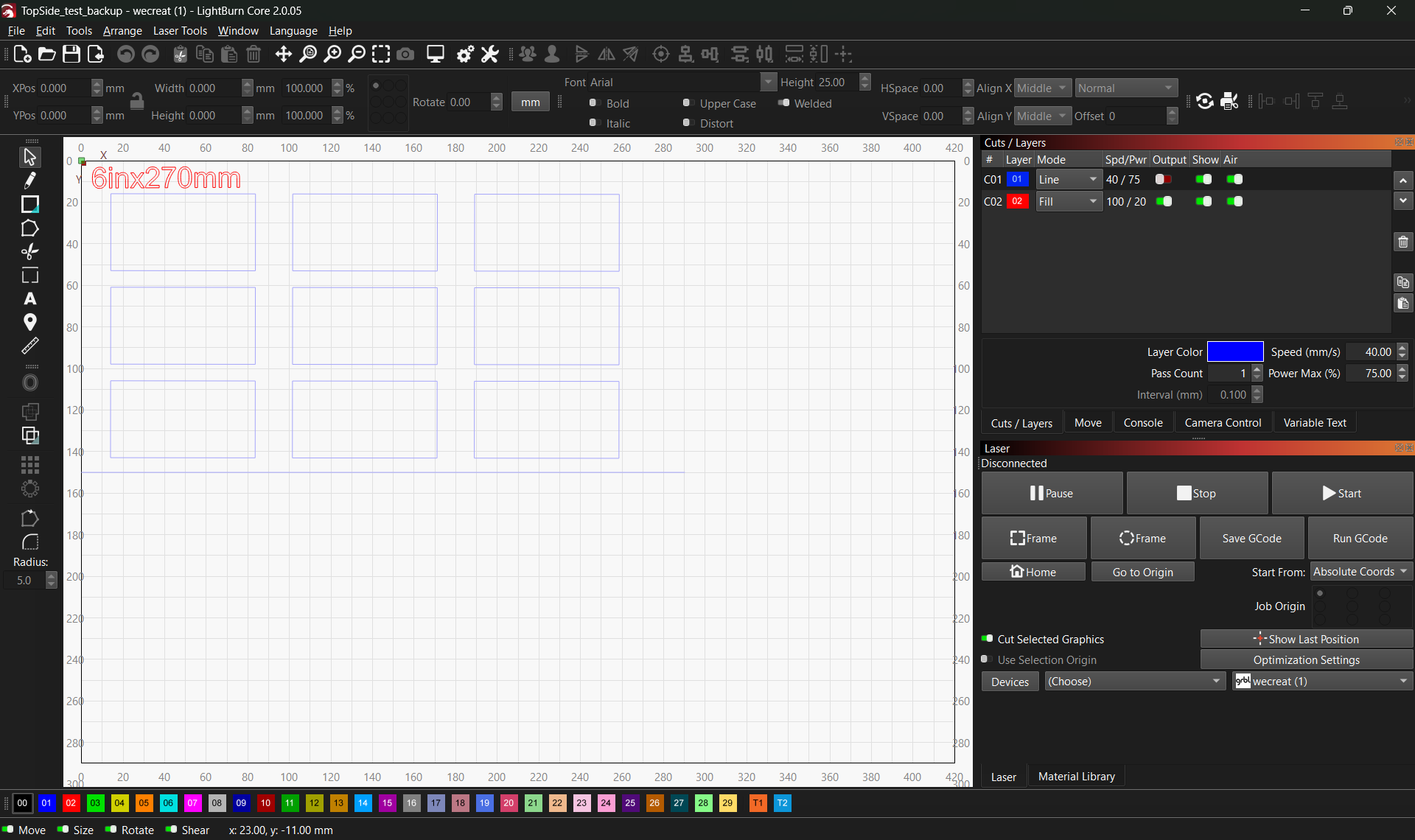The image size is (1415, 840).
Task: Switch to the Console tab
Action: click(1142, 422)
